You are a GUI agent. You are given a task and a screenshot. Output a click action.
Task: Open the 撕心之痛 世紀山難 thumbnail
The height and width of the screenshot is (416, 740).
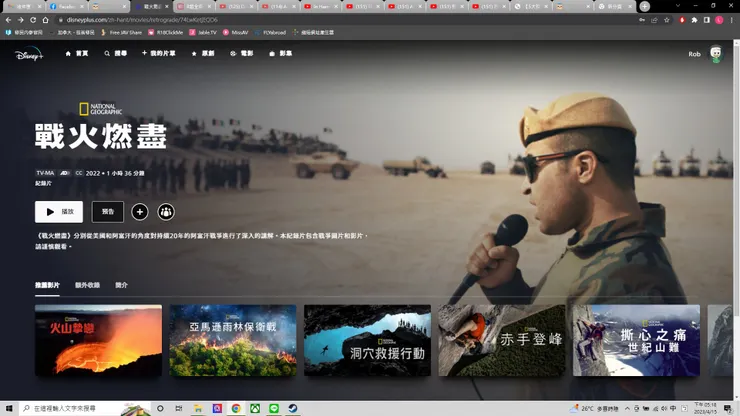636,340
